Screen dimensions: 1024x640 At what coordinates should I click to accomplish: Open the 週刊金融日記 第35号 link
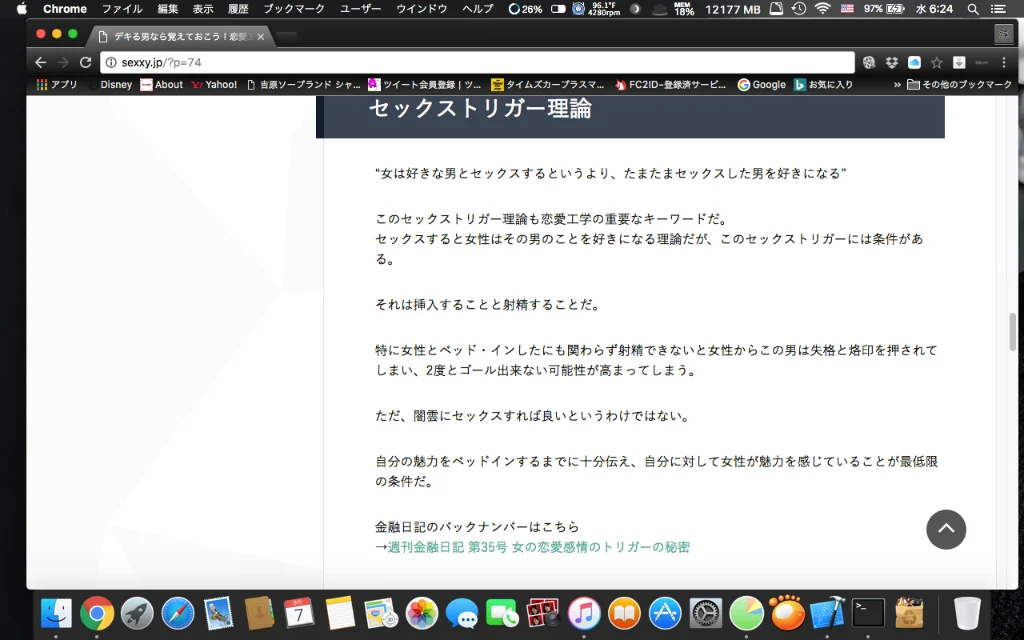(x=538, y=547)
